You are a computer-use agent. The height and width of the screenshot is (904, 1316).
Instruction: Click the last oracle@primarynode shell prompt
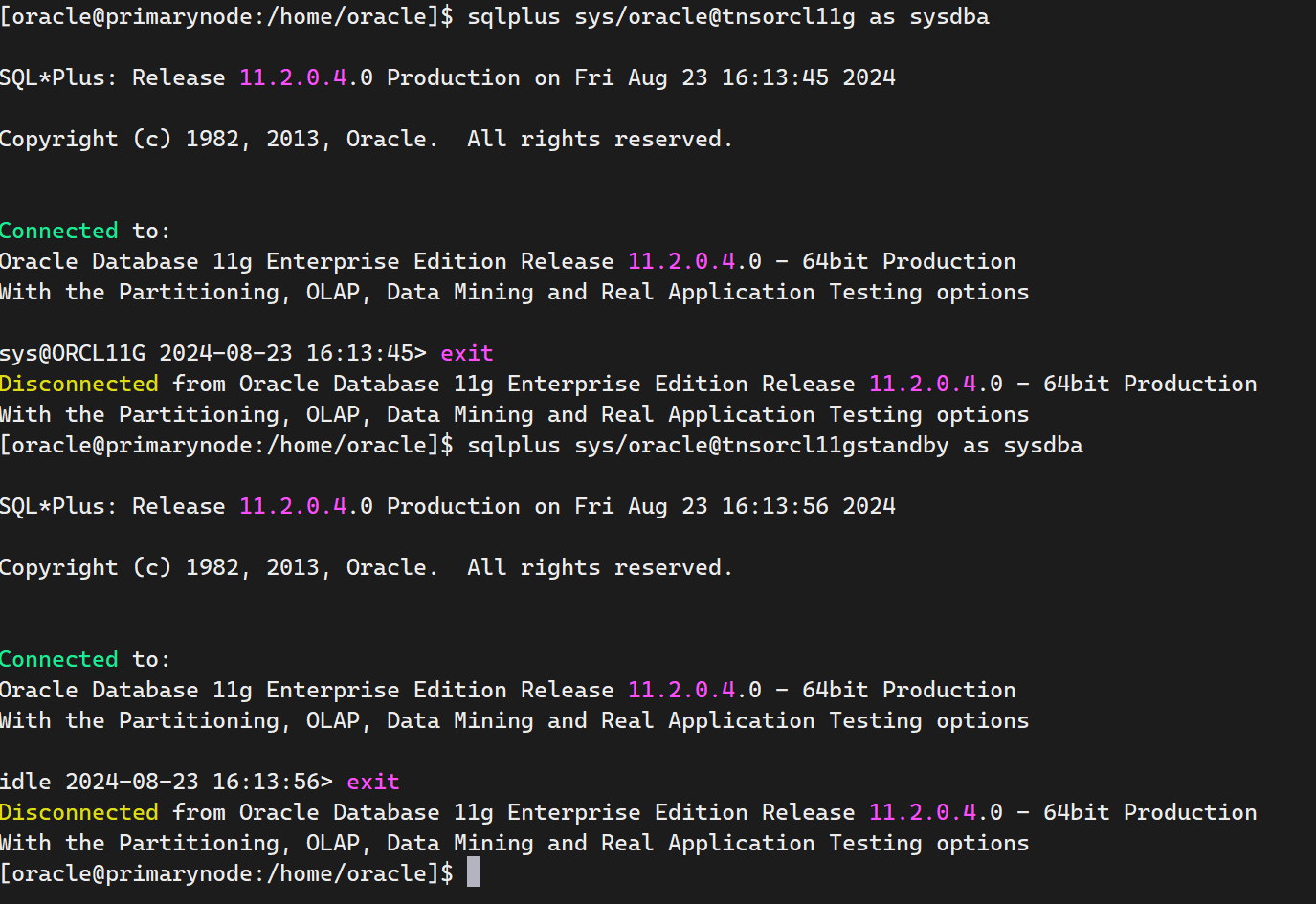(227, 873)
